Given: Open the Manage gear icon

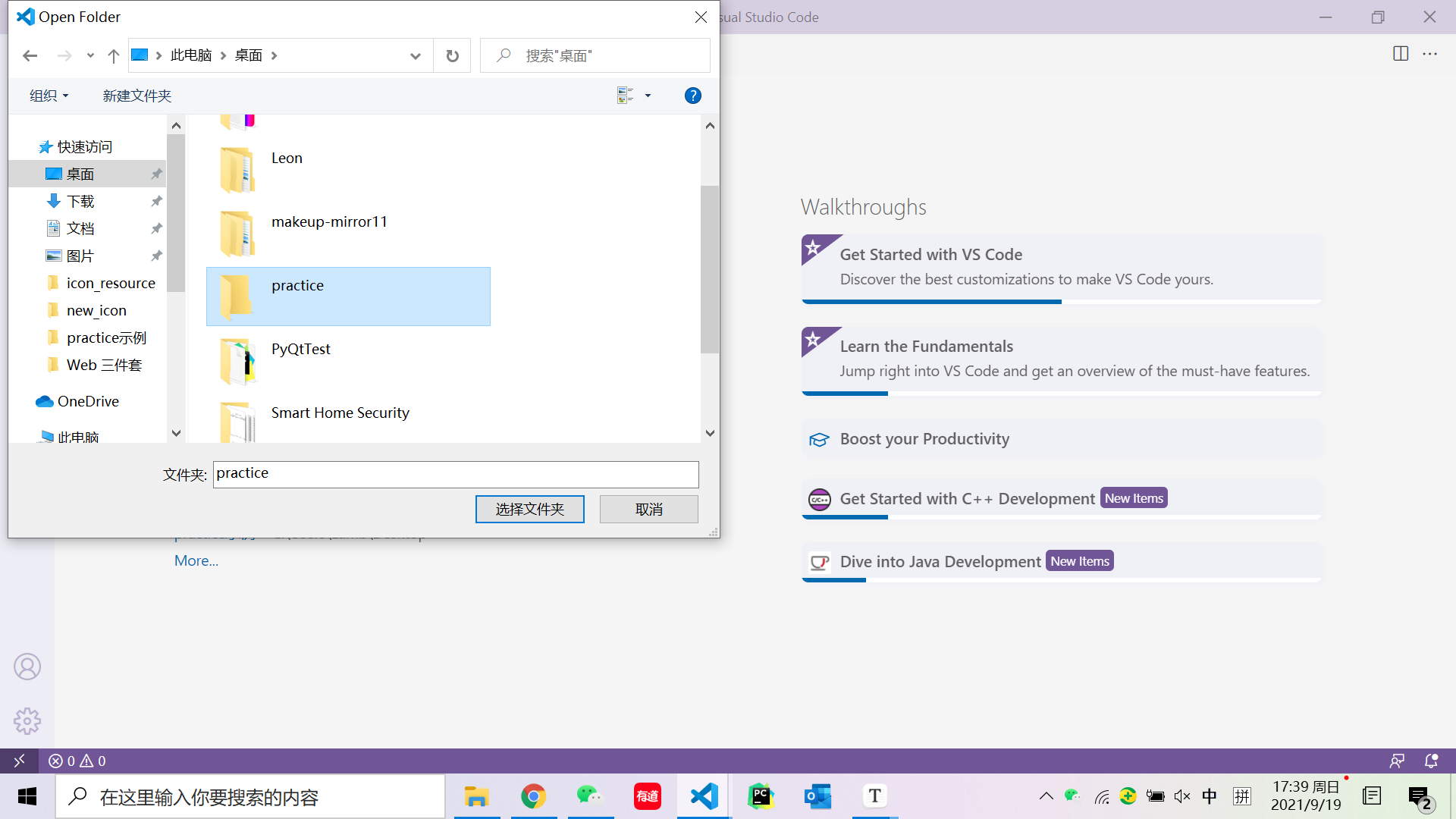Looking at the screenshot, I should 27,720.
